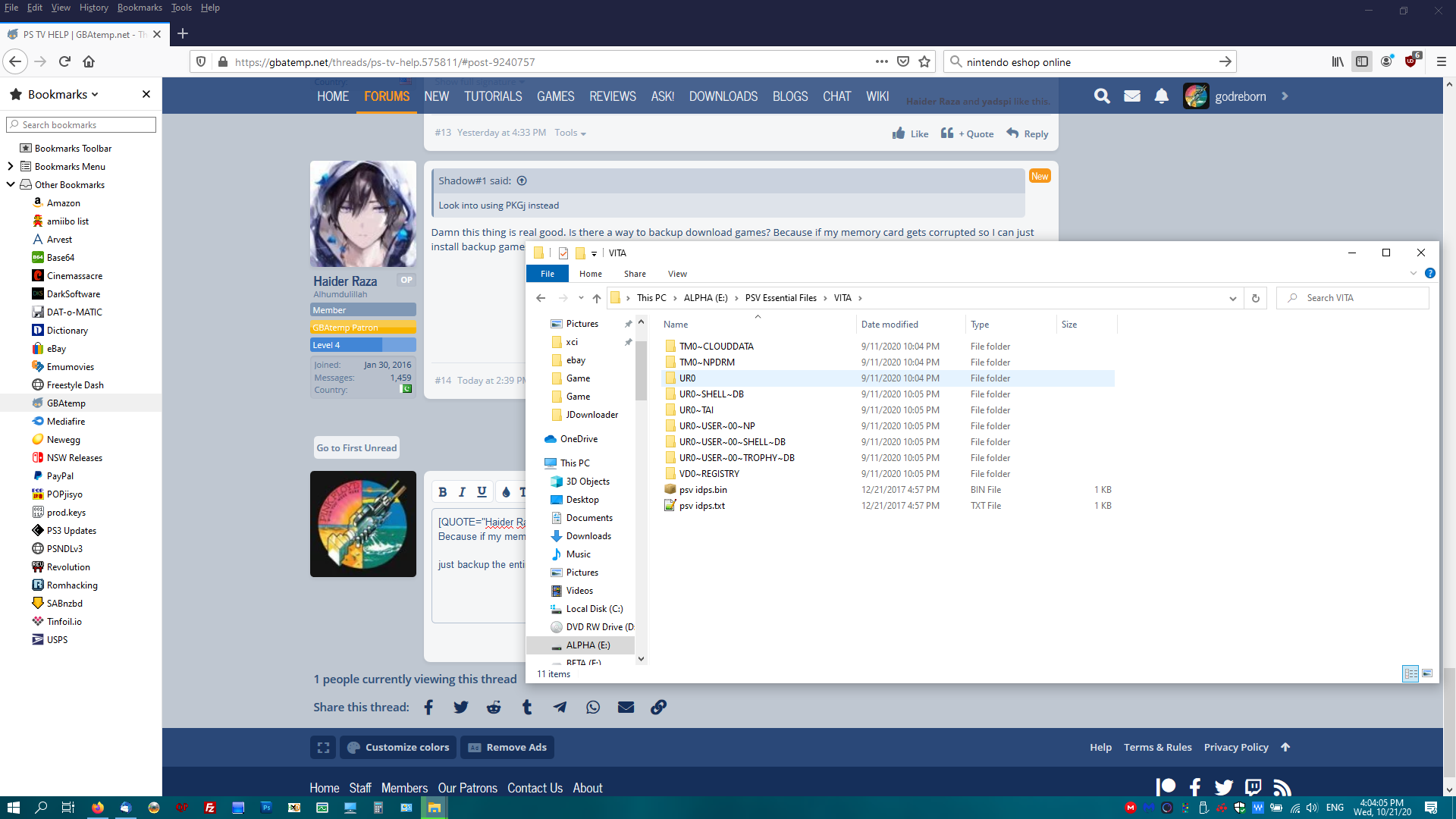This screenshot has width=1456, height=819.
Task: Focus the Search VITA field
Action: (1353, 298)
